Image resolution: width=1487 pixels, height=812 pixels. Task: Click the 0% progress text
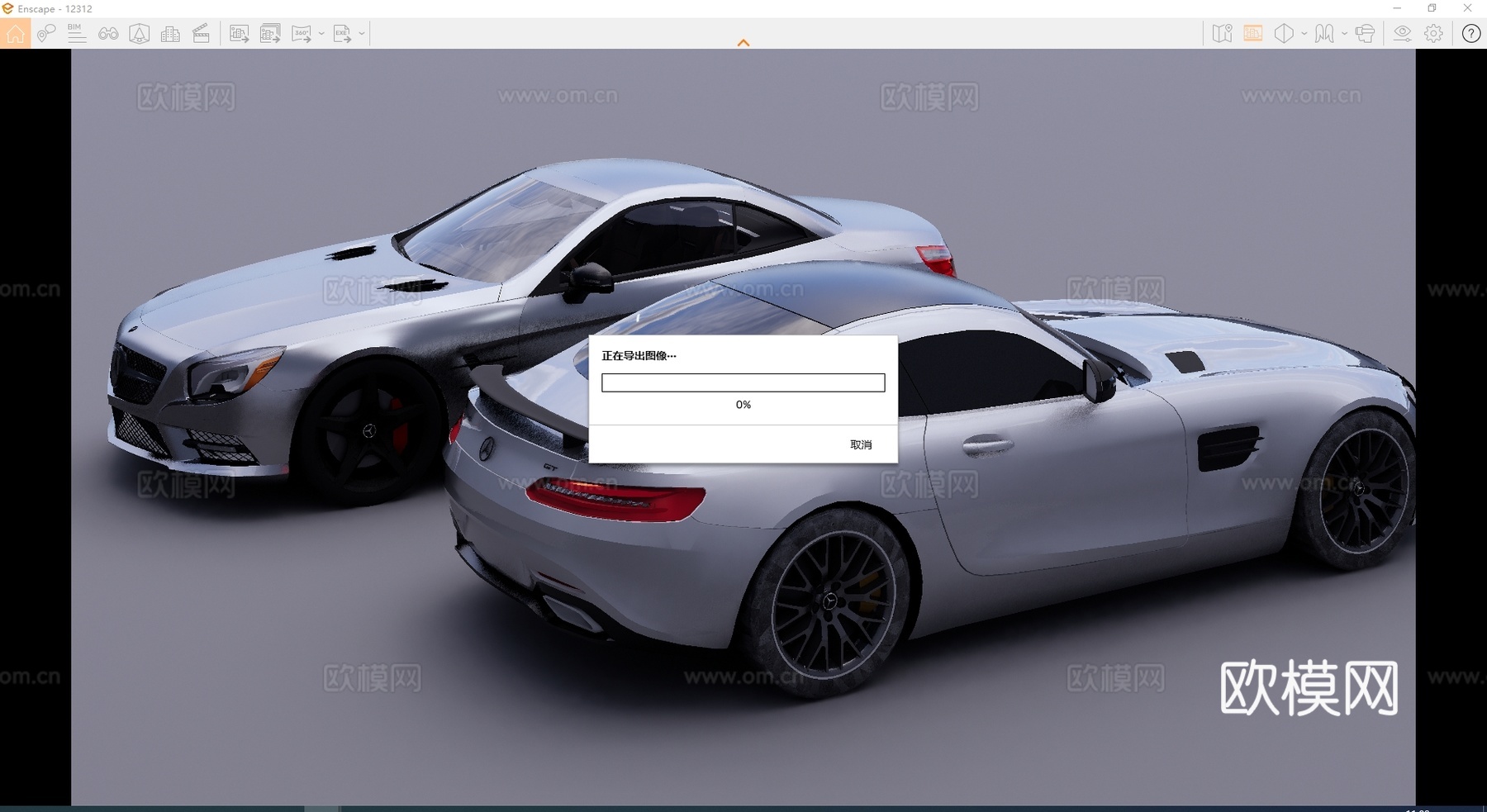pos(743,405)
